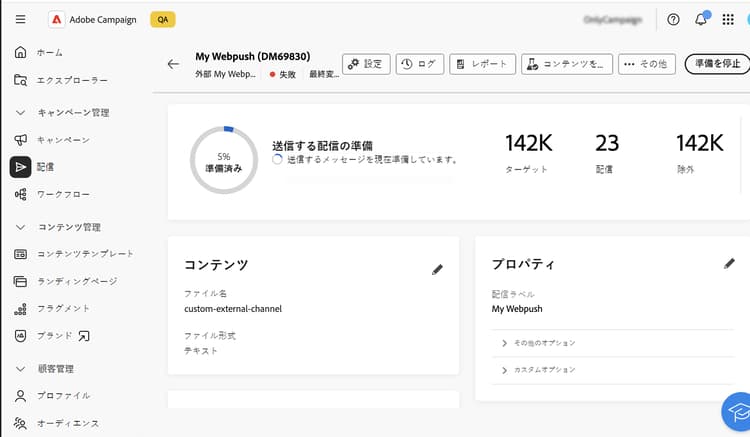
Task: Click the コンテンツを… simulate button
Action: (567, 64)
